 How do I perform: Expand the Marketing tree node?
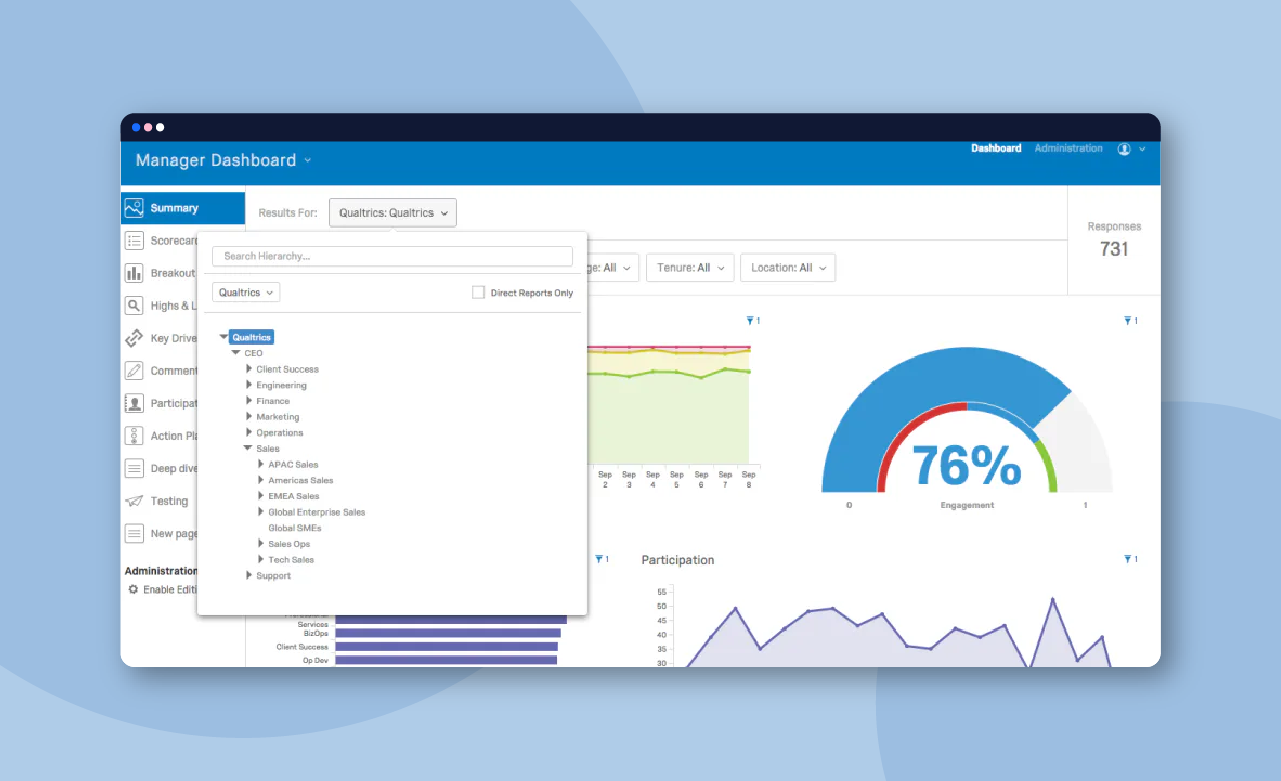249,417
